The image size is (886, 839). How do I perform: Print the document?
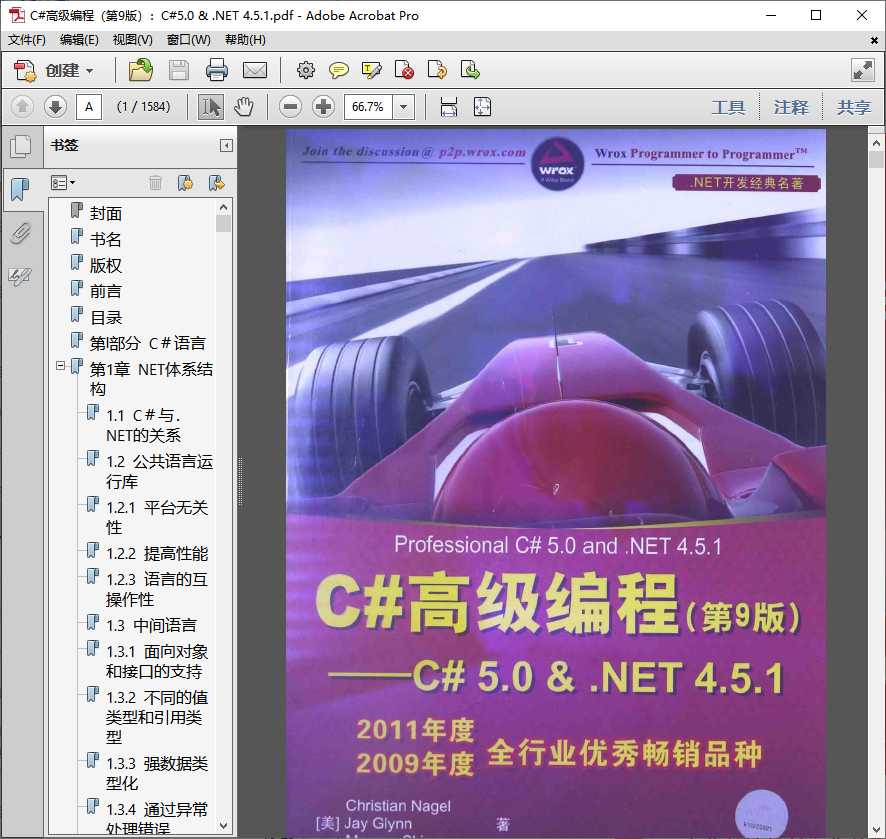coord(217,70)
